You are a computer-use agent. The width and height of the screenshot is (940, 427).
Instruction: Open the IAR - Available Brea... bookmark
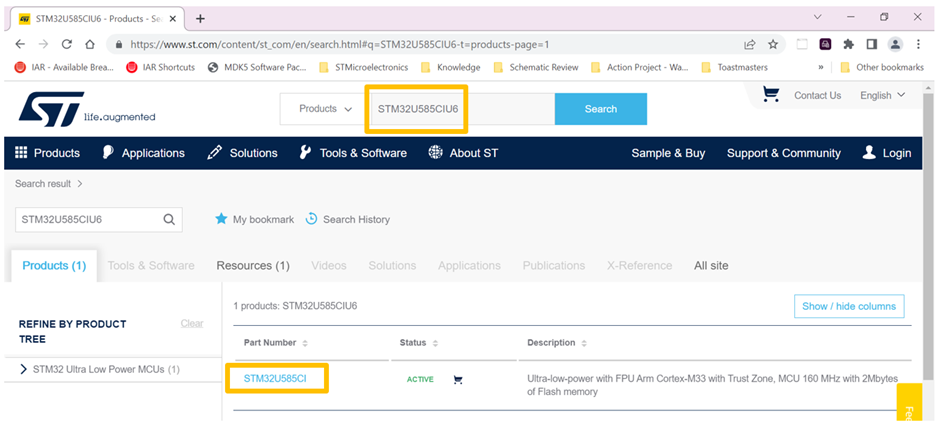pyautogui.click(x=64, y=67)
